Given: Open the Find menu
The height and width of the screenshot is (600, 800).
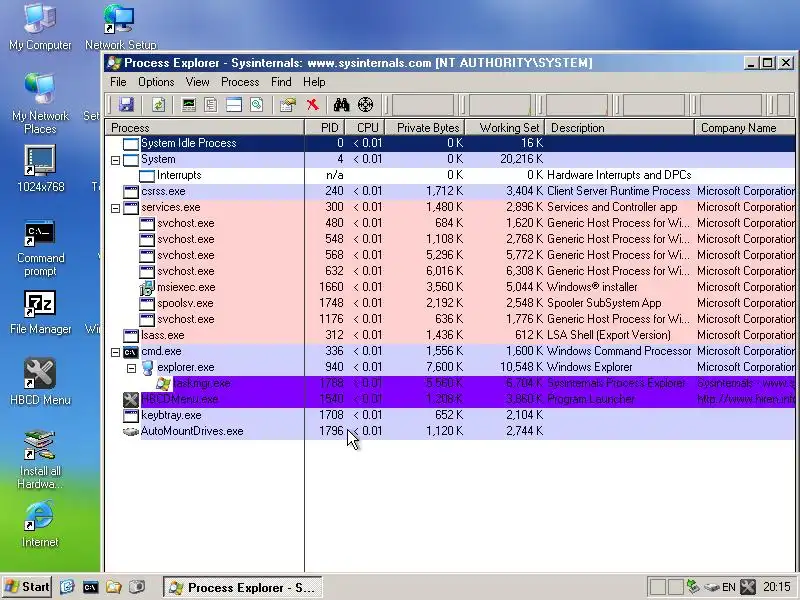Looking at the screenshot, I should click(x=281, y=82).
